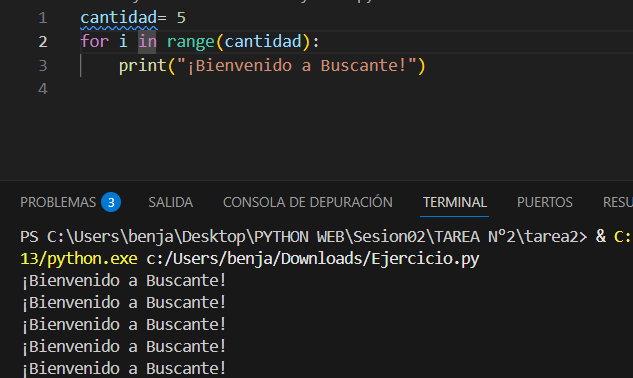
Task: Click the string "¡Bienvenido a Buscante!" in code
Action: click(x=297, y=65)
